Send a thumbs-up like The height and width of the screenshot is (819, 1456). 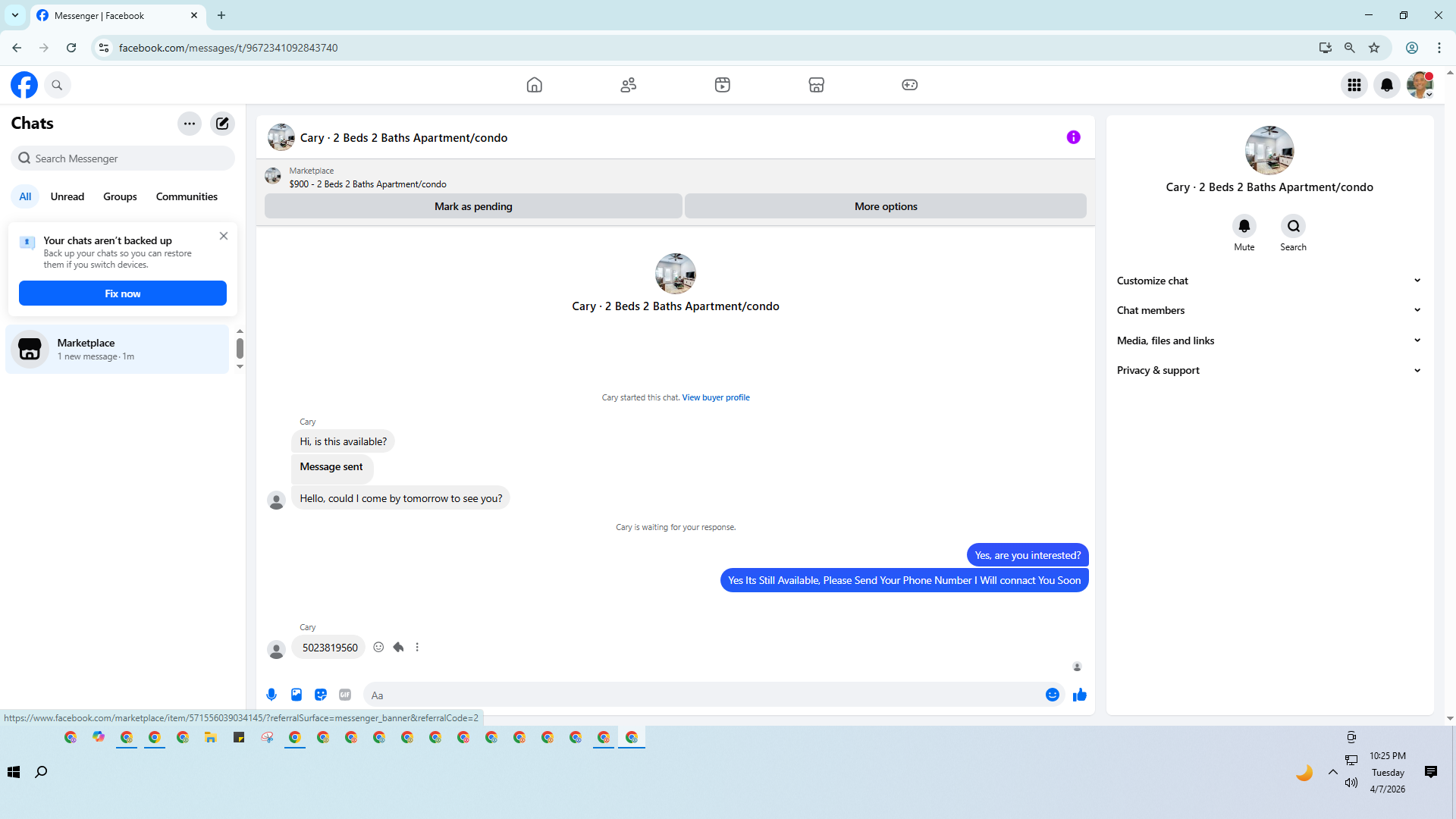[x=1080, y=695]
